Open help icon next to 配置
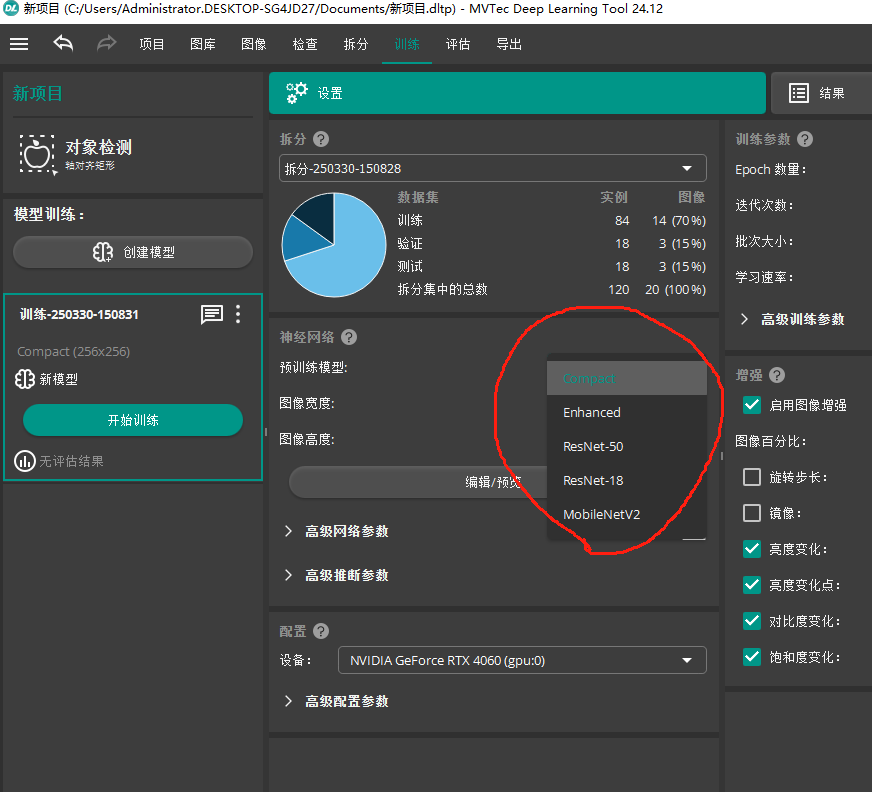The width and height of the screenshot is (872, 792). 321,631
